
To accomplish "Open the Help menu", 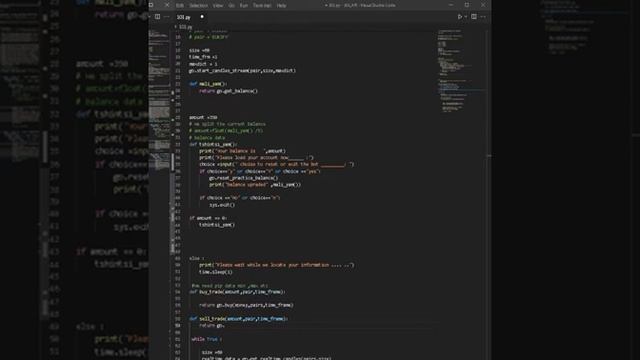I will click(x=281, y=6).
